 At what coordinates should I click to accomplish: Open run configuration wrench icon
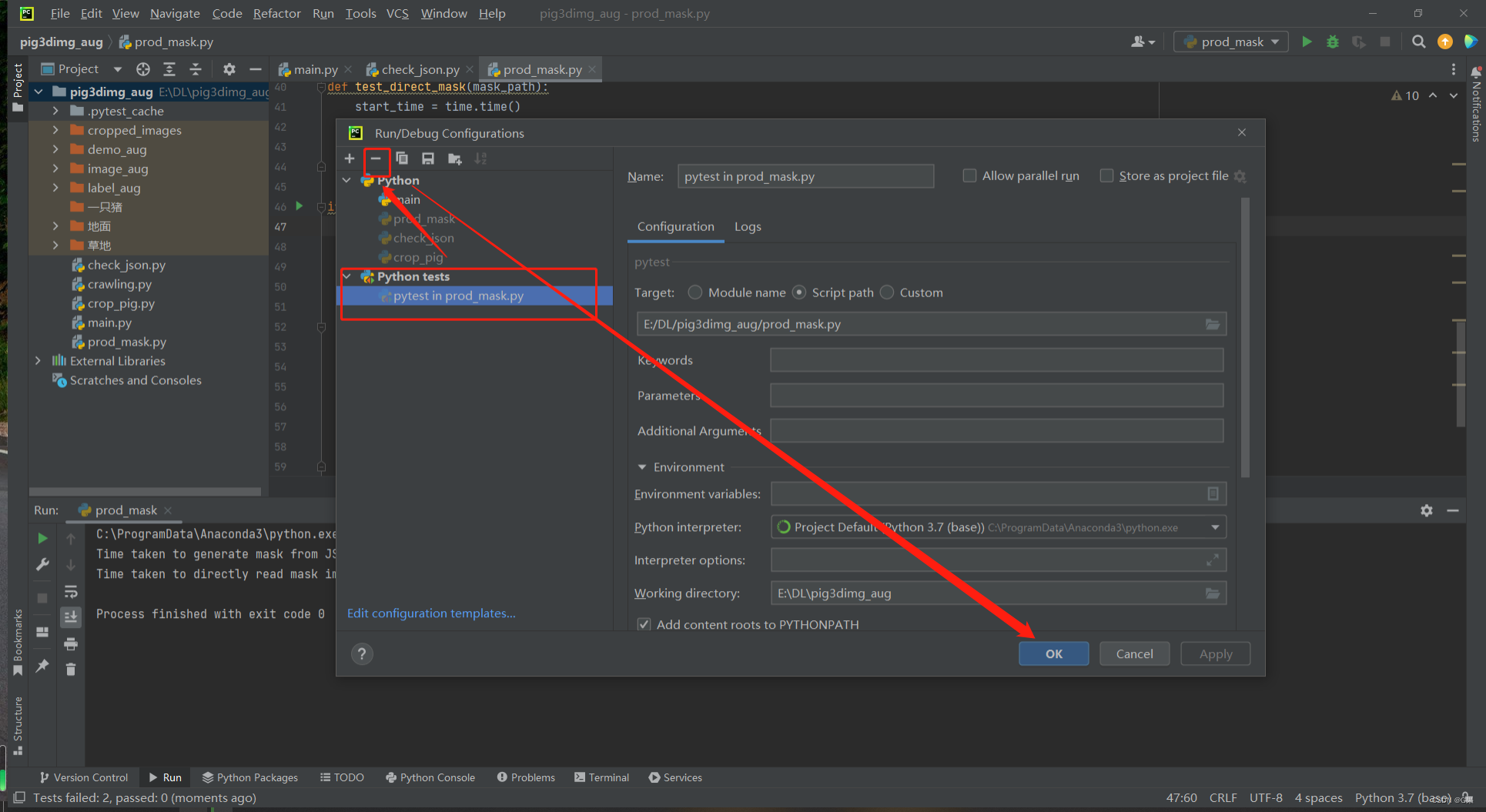(x=42, y=564)
